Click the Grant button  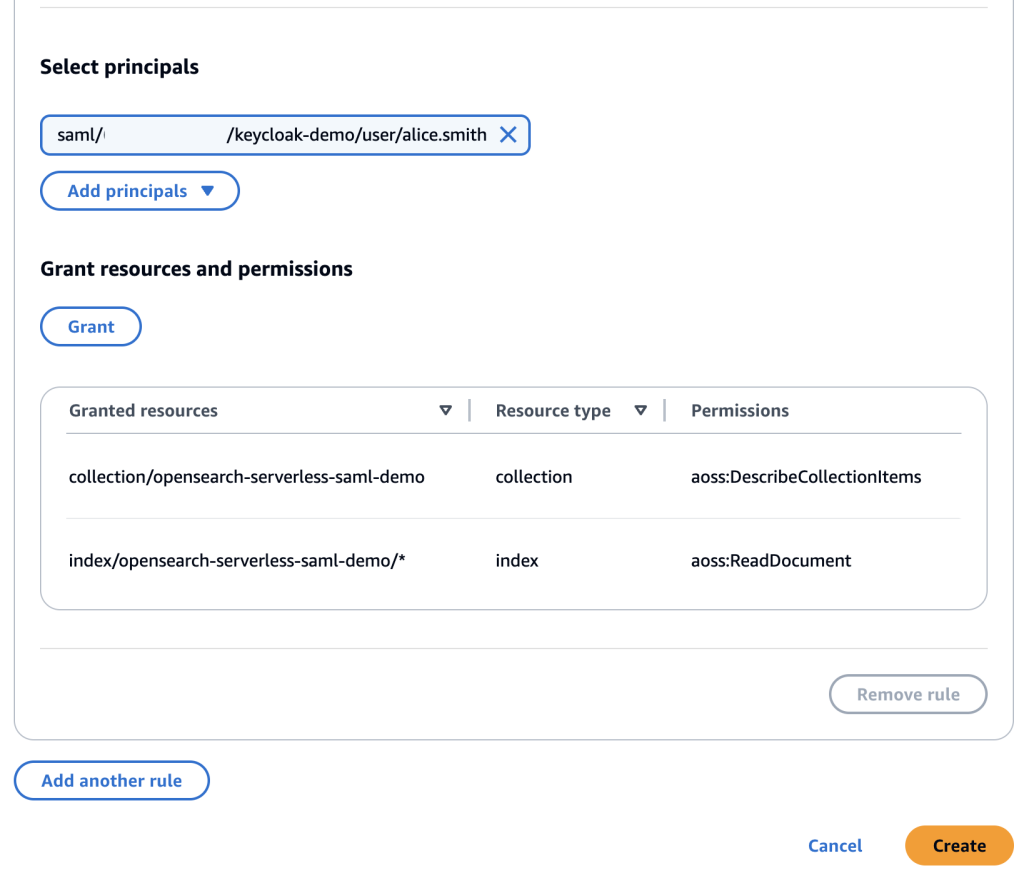coord(91,327)
